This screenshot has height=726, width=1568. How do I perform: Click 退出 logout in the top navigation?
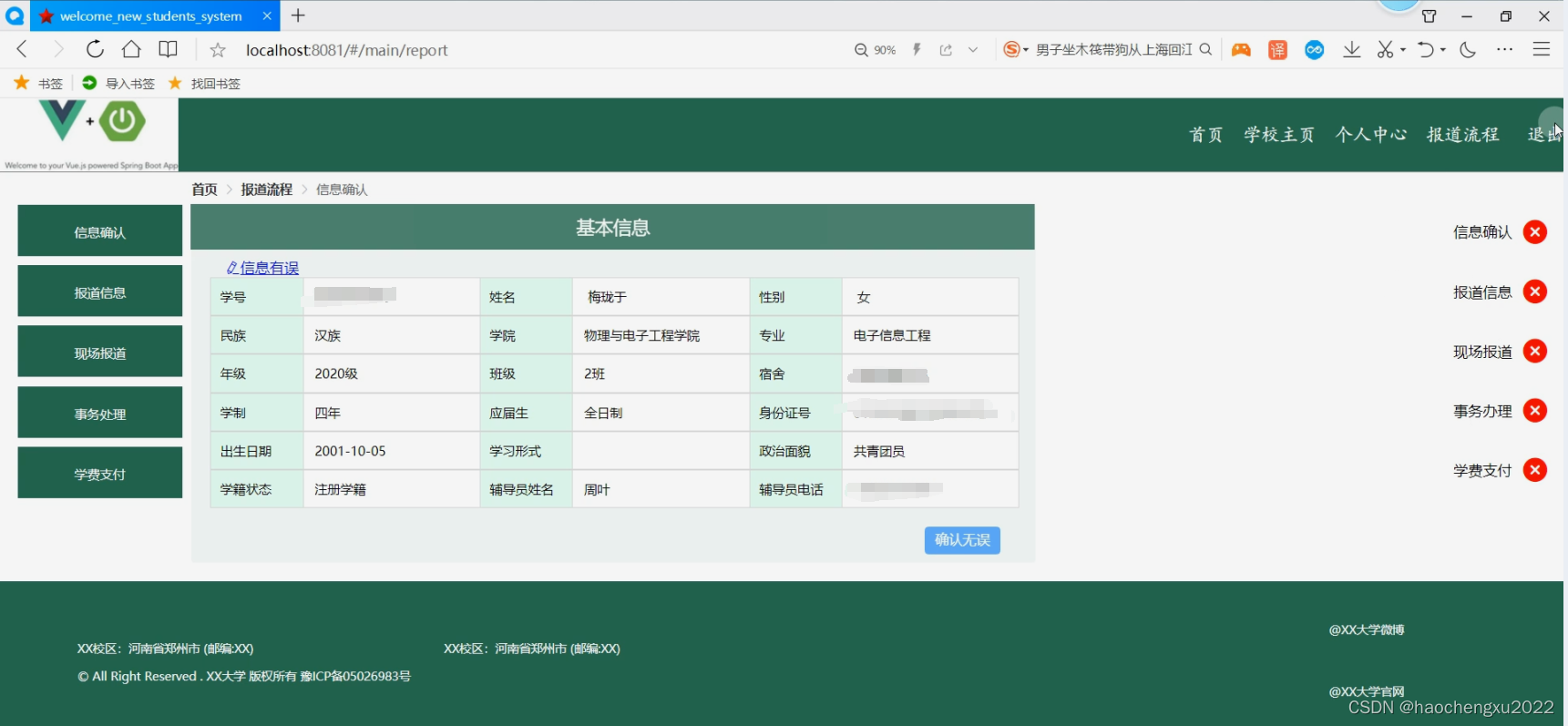pyautogui.click(x=1544, y=135)
